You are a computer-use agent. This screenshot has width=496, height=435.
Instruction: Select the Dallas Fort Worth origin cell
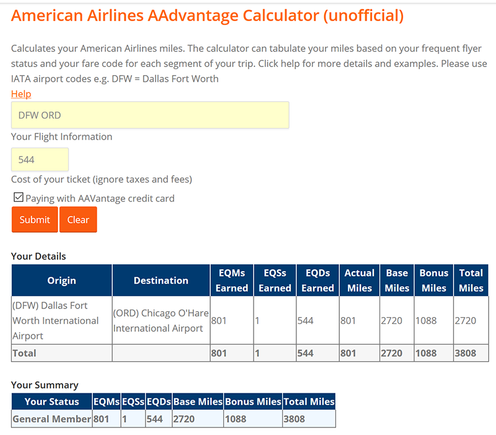(62, 320)
